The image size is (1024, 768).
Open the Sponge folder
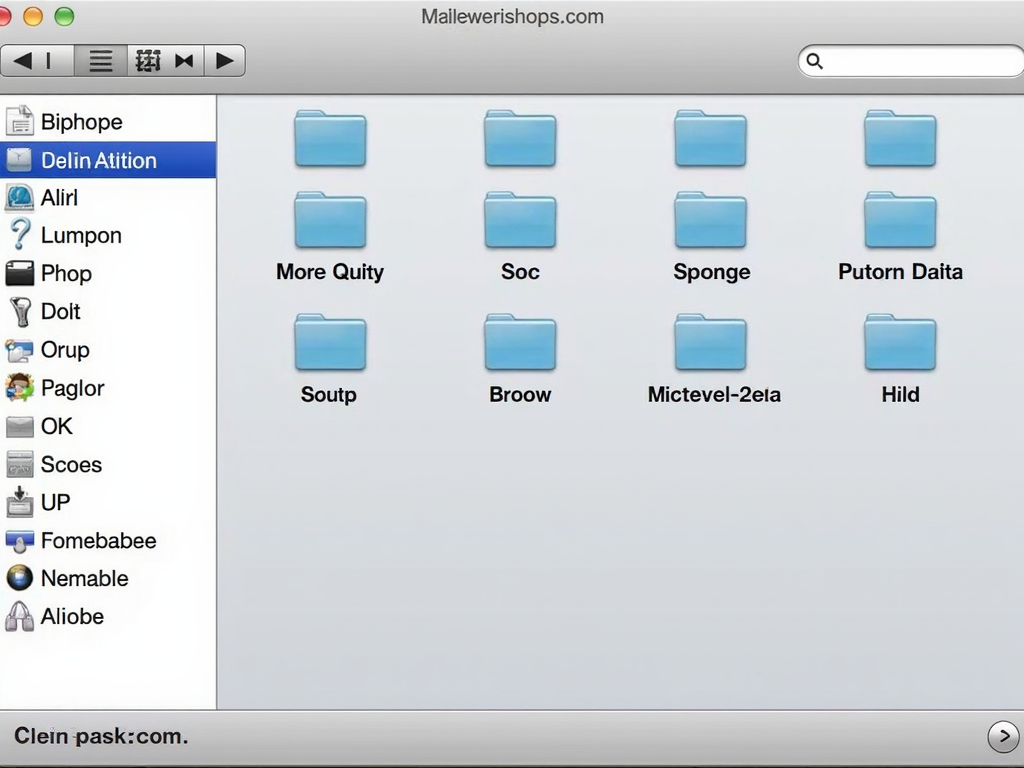[x=710, y=221]
